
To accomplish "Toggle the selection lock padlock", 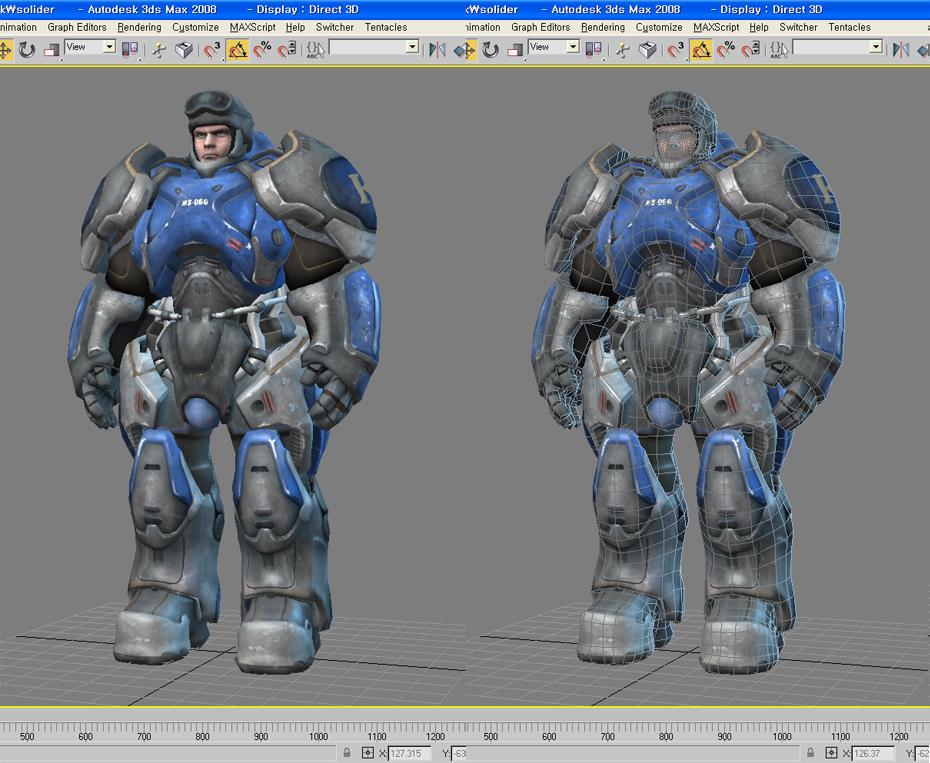I will click(x=347, y=752).
